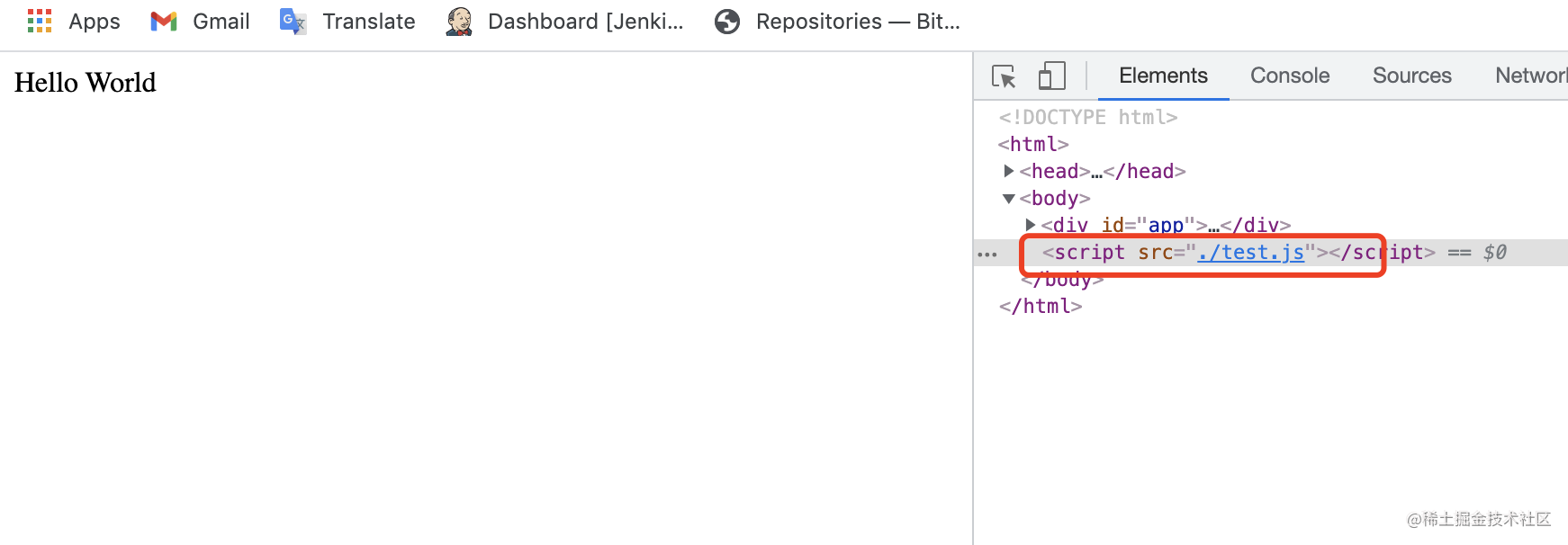This screenshot has height=545, width=1568.
Task: Activate the inspect element picker icon
Action: [1004, 76]
